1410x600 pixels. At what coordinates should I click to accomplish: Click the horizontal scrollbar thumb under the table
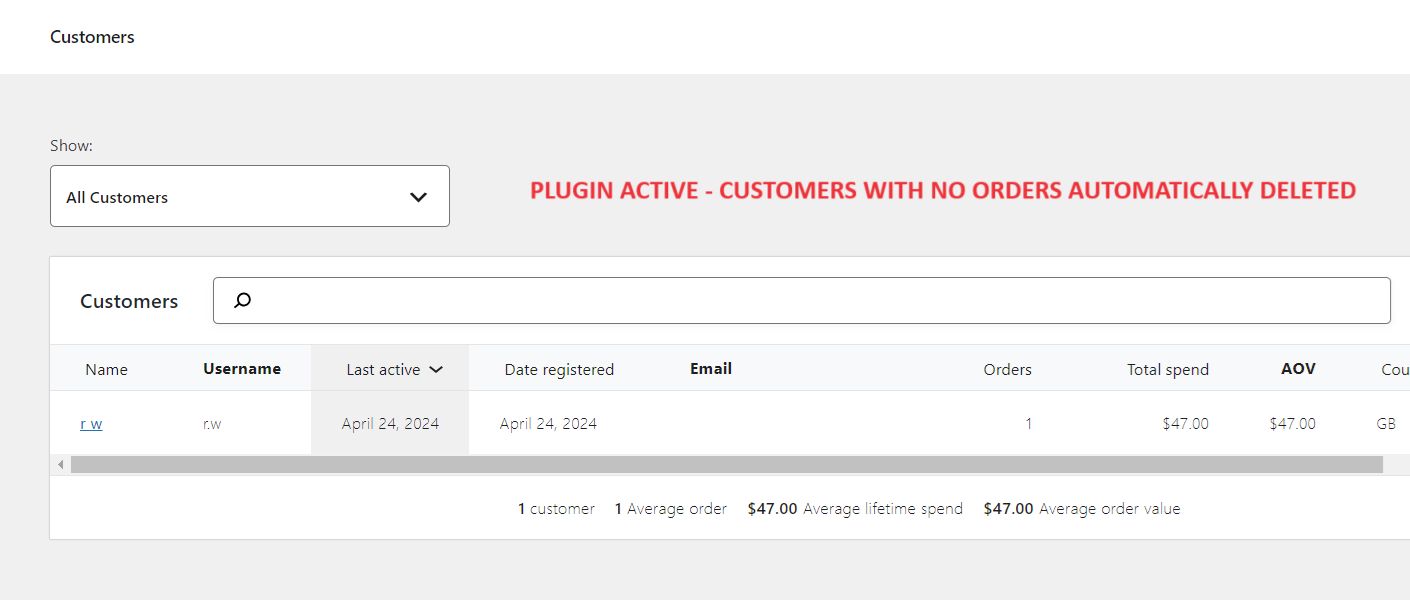point(726,465)
